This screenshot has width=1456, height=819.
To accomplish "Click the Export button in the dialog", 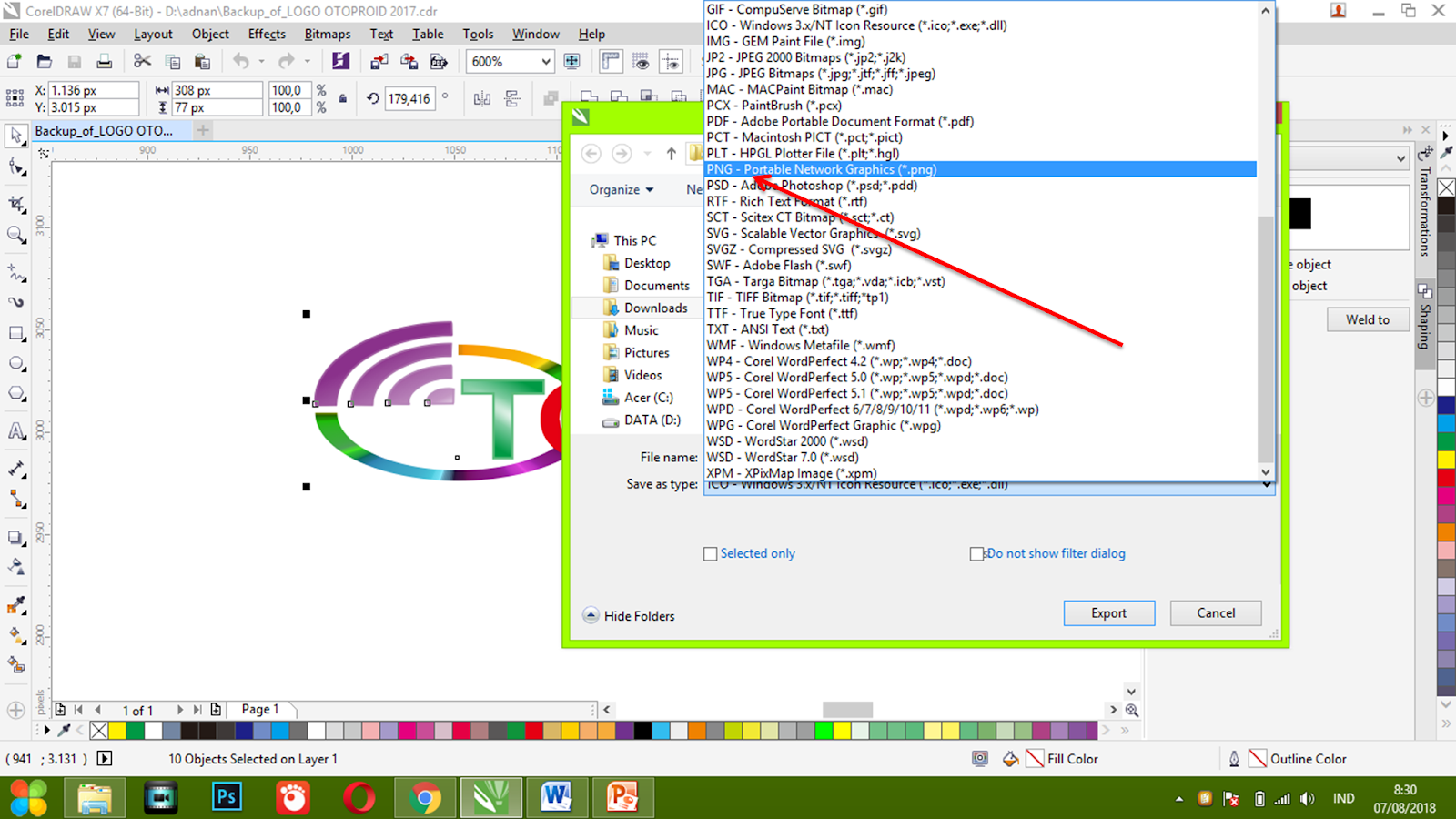I will pyautogui.click(x=1109, y=613).
